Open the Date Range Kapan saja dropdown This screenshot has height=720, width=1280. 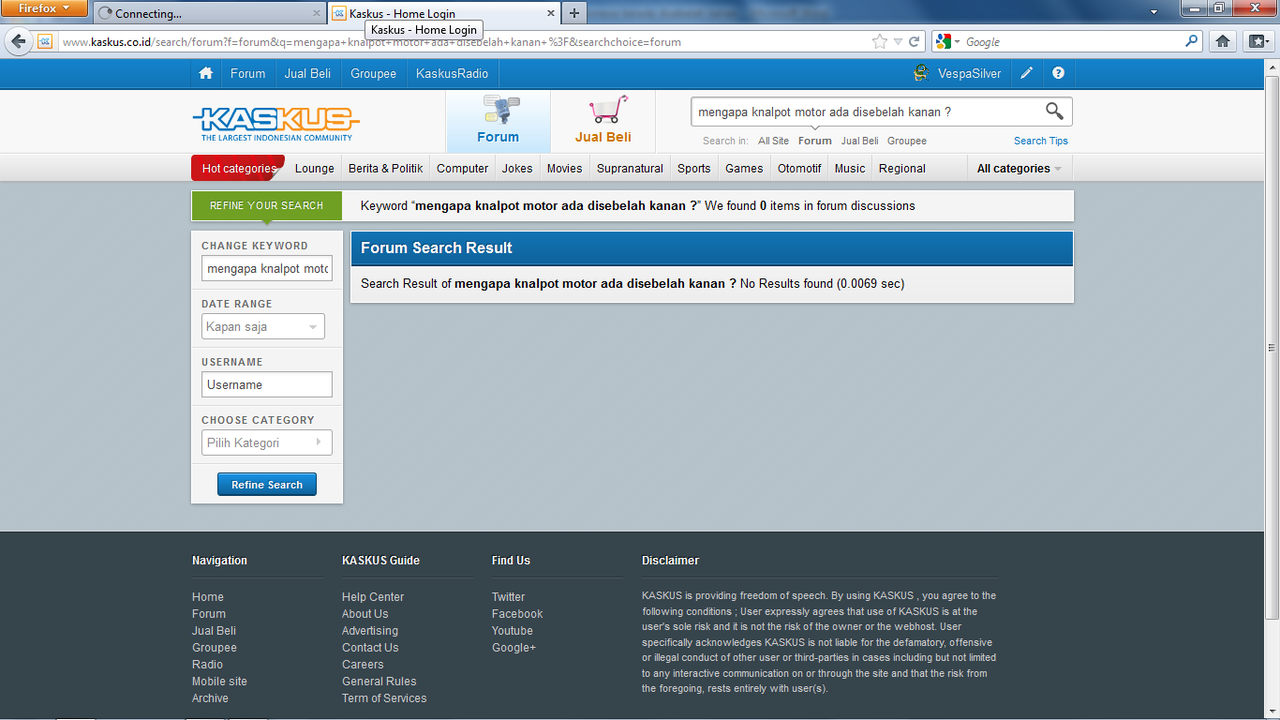pyautogui.click(x=263, y=327)
